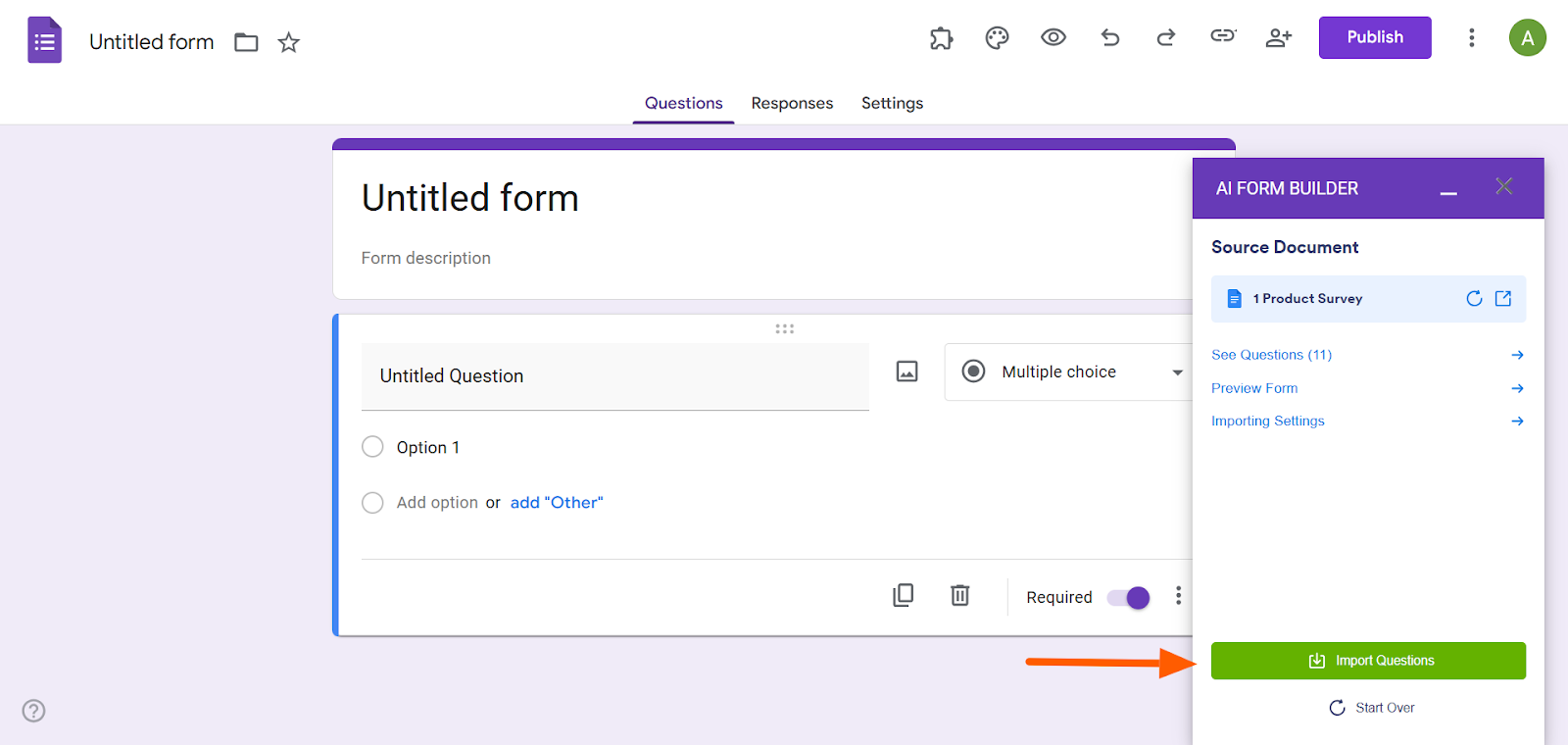
Task: Select the Option 1 radio button
Action: pos(372,447)
